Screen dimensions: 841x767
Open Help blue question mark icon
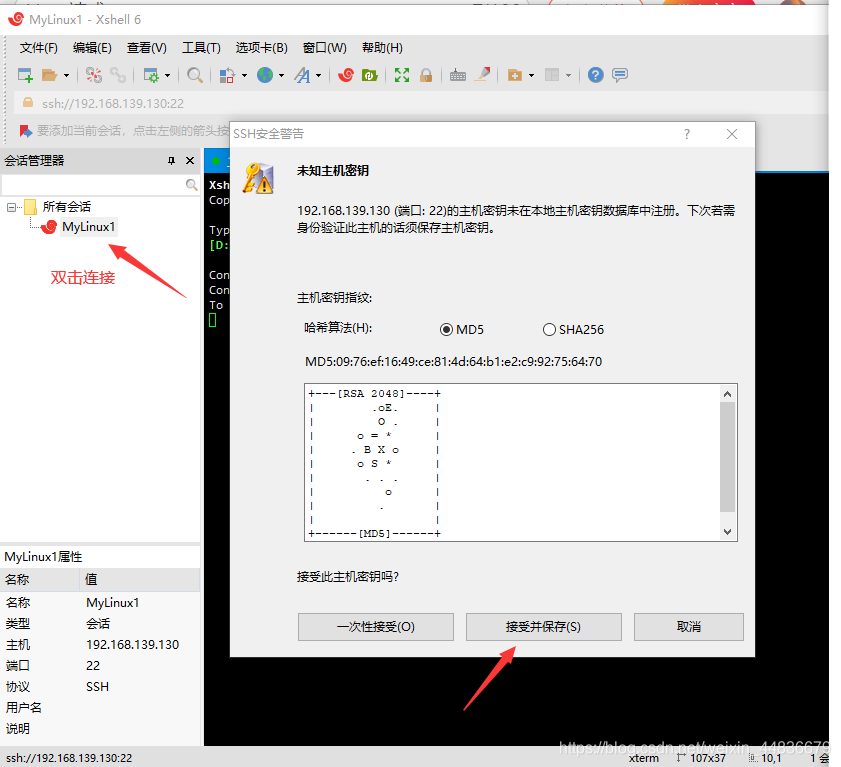[595, 75]
